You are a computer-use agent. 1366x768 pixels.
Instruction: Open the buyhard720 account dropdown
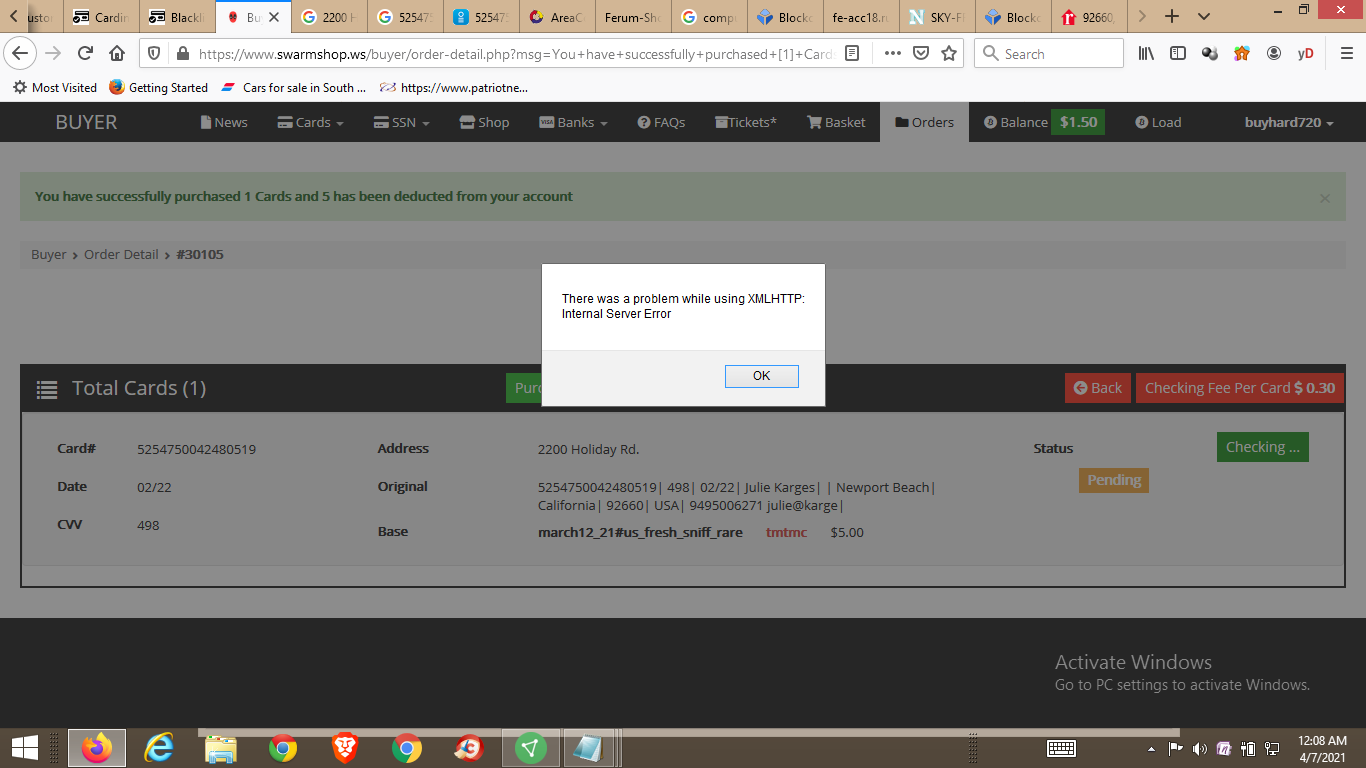(1289, 122)
